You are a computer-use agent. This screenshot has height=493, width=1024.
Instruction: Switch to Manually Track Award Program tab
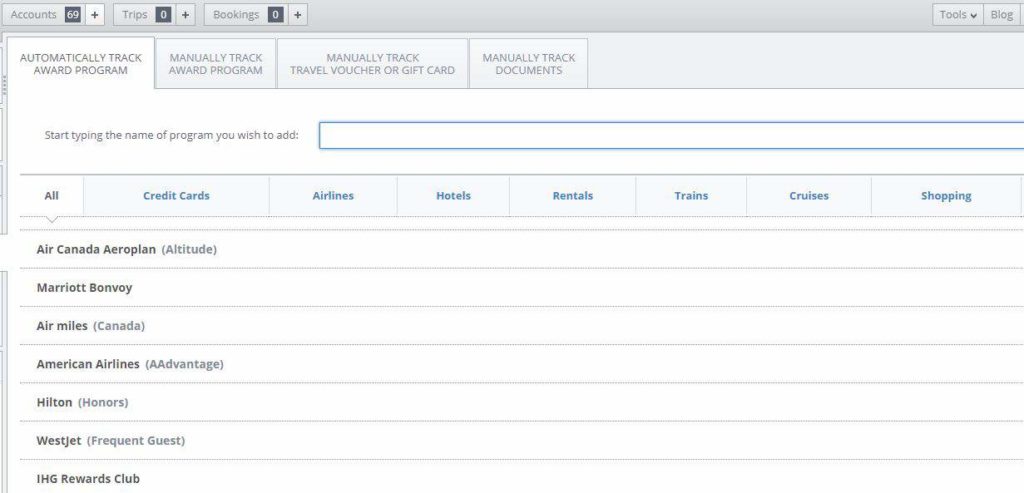pos(216,64)
